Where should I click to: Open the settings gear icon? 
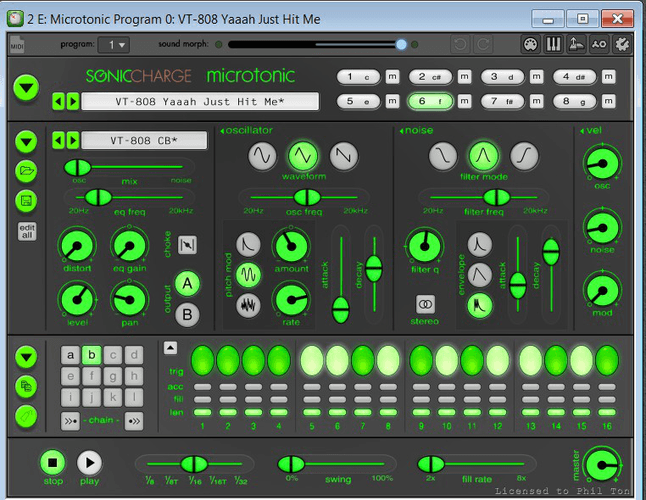[x=622, y=44]
